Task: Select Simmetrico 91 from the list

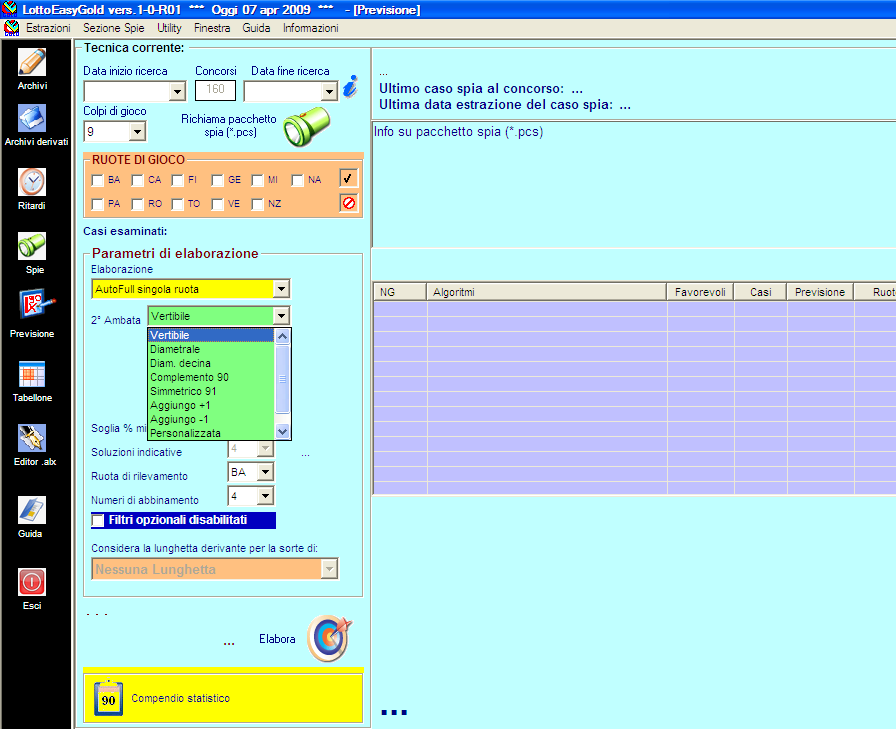Action: [211, 391]
